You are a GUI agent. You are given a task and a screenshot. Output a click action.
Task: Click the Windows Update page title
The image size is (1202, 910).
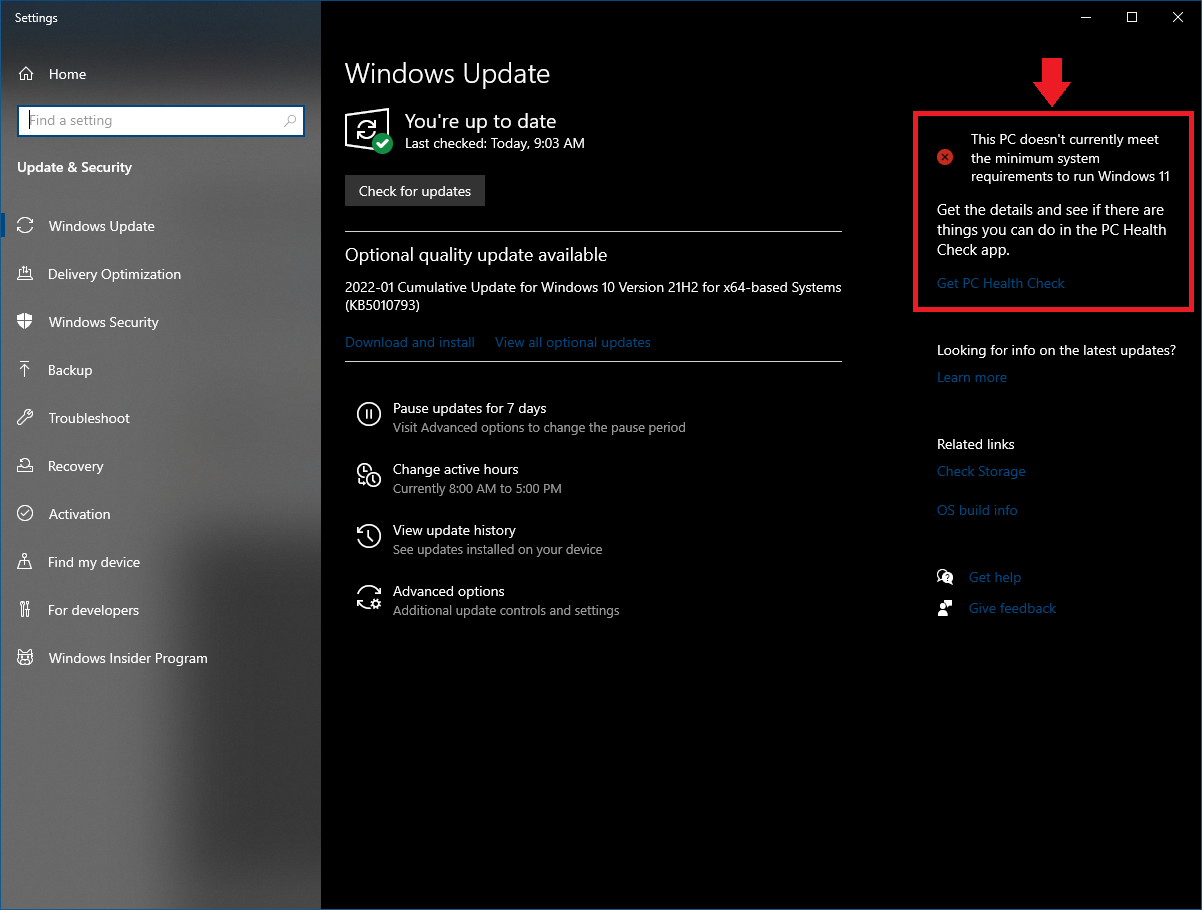tap(447, 74)
